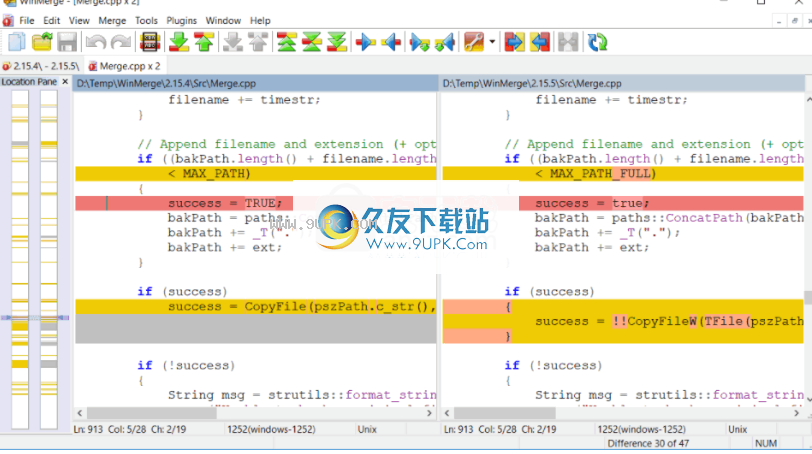The width and height of the screenshot is (812, 454).
Task: Click 'Difference 30 of 47' in status bar
Action: (x=648, y=444)
